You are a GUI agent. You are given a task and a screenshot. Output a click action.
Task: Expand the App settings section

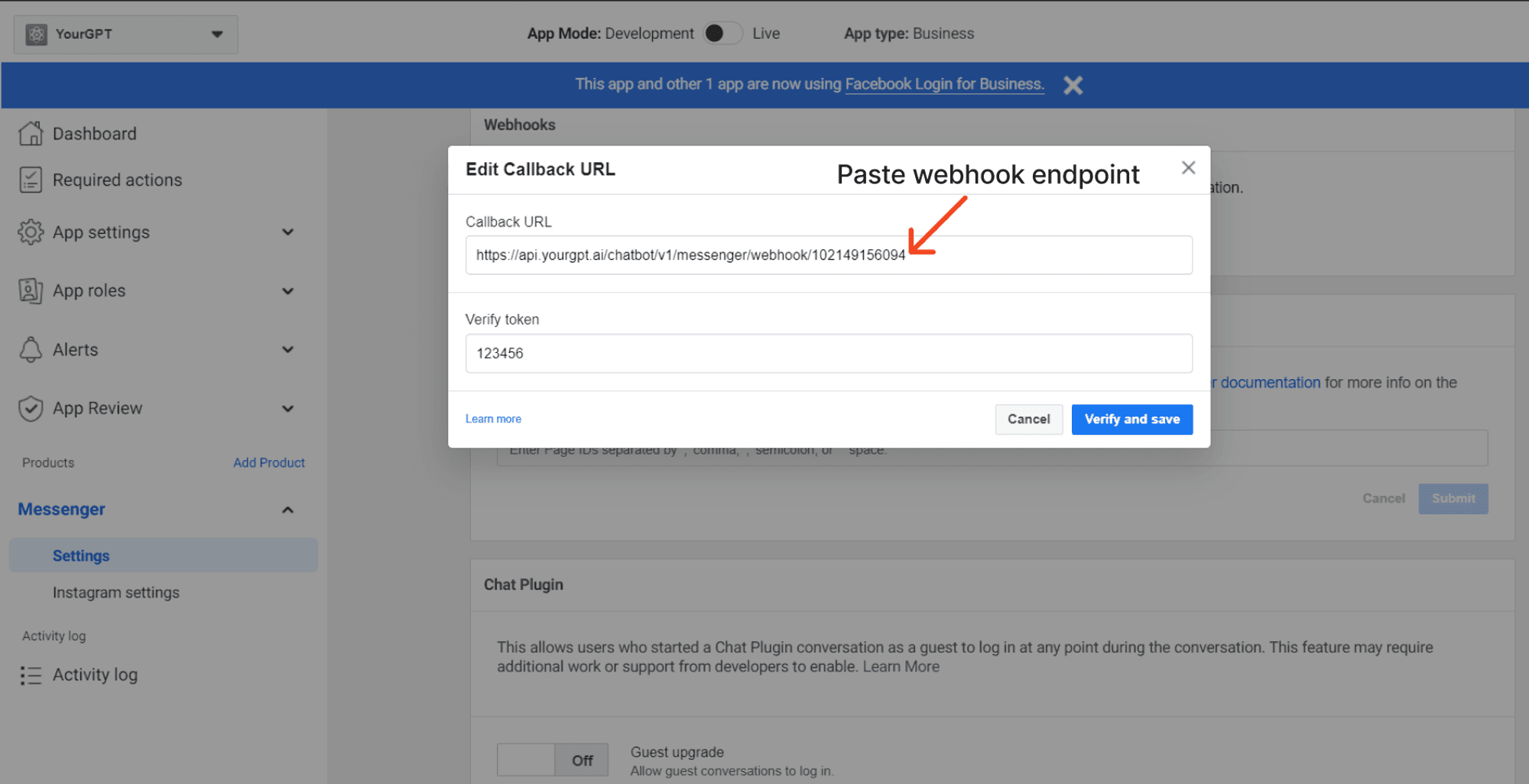click(x=288, y=232)
